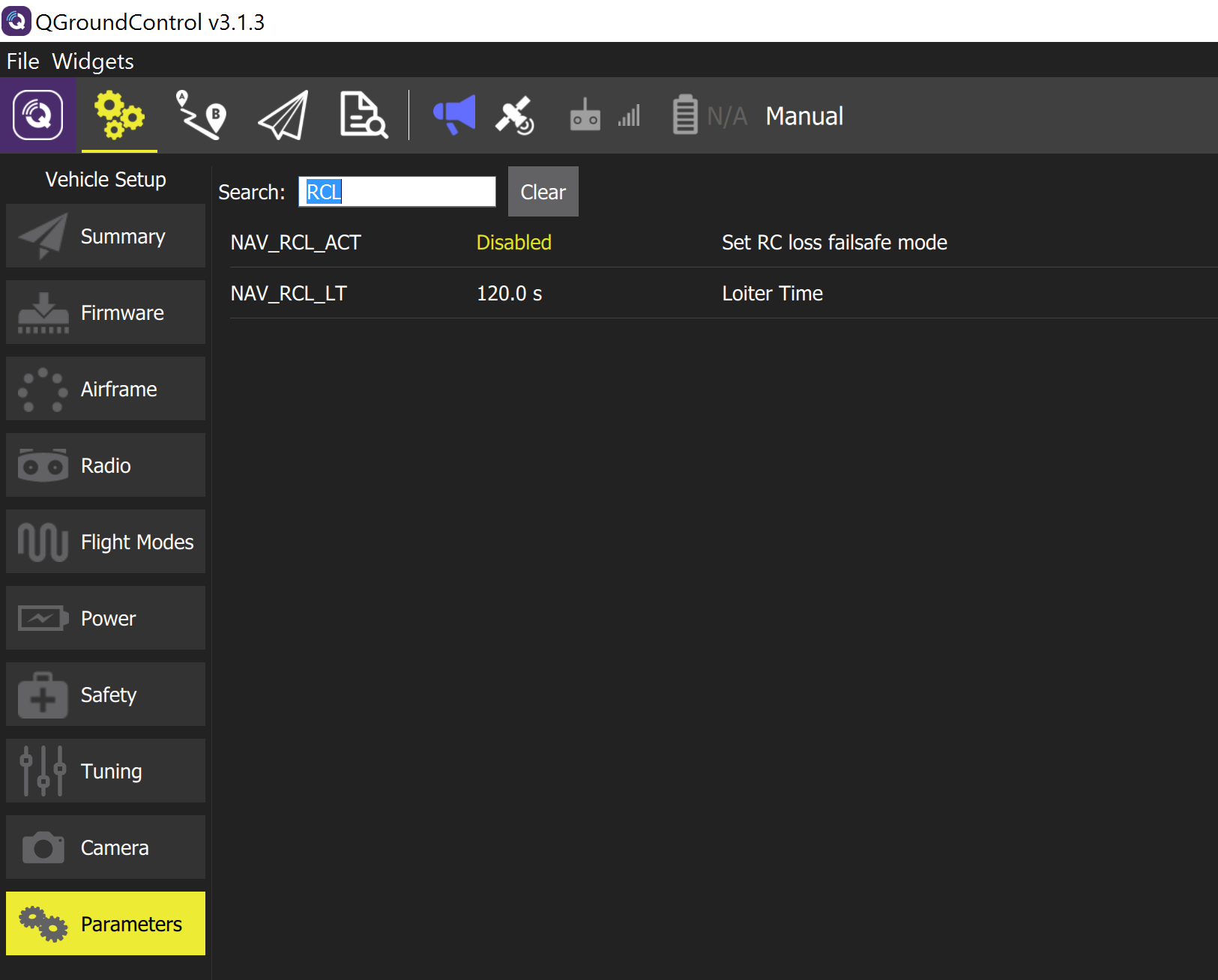This screenshot has height=980, width=1218.
Task: Change NAV_RCL_ACT from Disabled
Action: tap(513, 242)
